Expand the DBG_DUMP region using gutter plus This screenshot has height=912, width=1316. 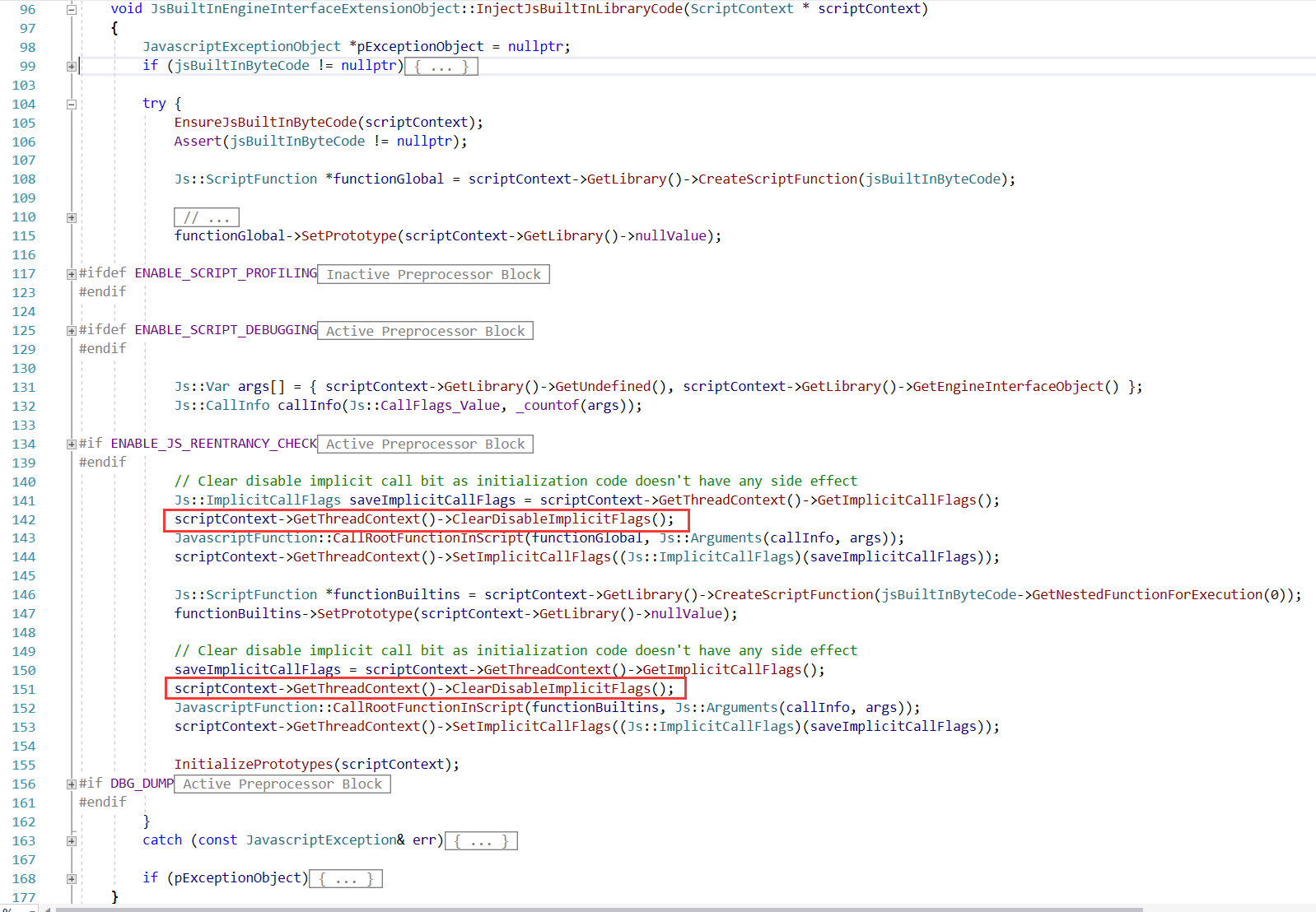(72, 784)
